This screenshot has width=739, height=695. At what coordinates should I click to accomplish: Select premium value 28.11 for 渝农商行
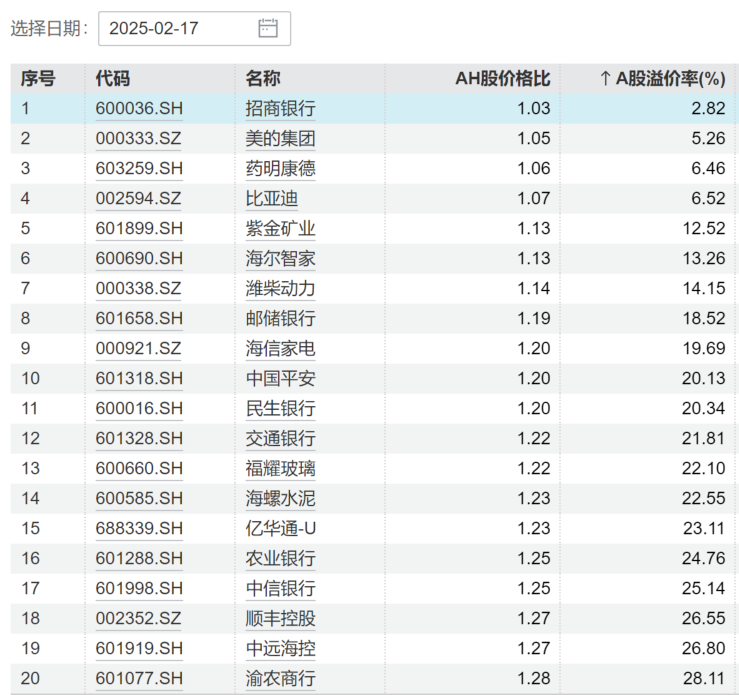[704, 679]
